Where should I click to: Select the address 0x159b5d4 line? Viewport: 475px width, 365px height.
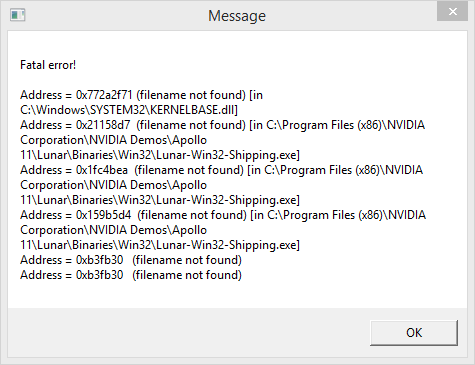pyautogui.click(x=223, y=215)
